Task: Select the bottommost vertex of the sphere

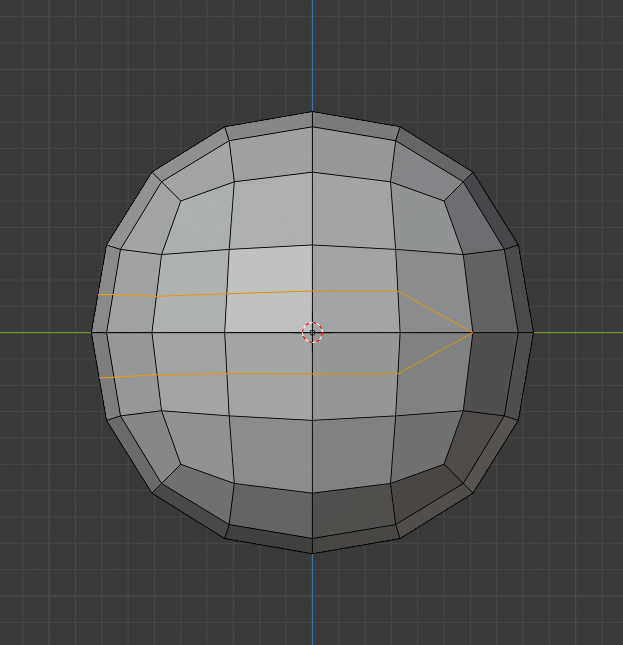Action: 312,553
